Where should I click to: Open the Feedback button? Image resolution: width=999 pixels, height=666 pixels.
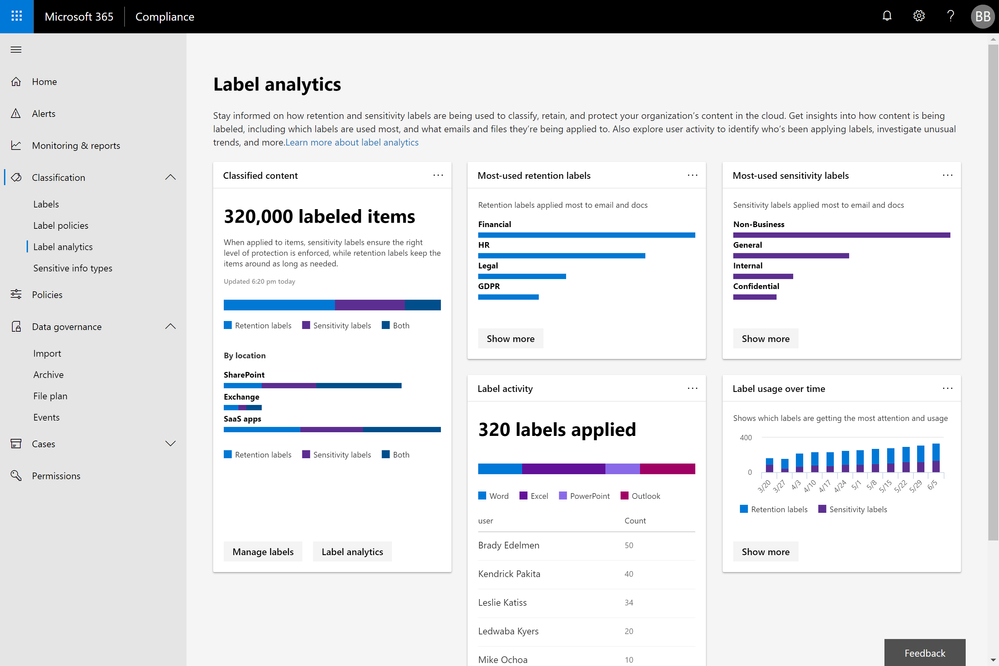pos(924,653)
